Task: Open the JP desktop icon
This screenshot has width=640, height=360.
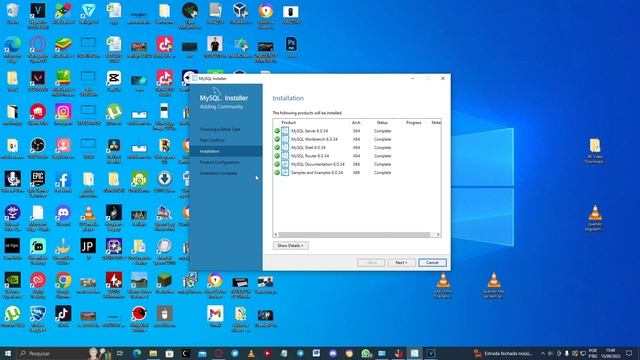Action: [x=89, y=249]
